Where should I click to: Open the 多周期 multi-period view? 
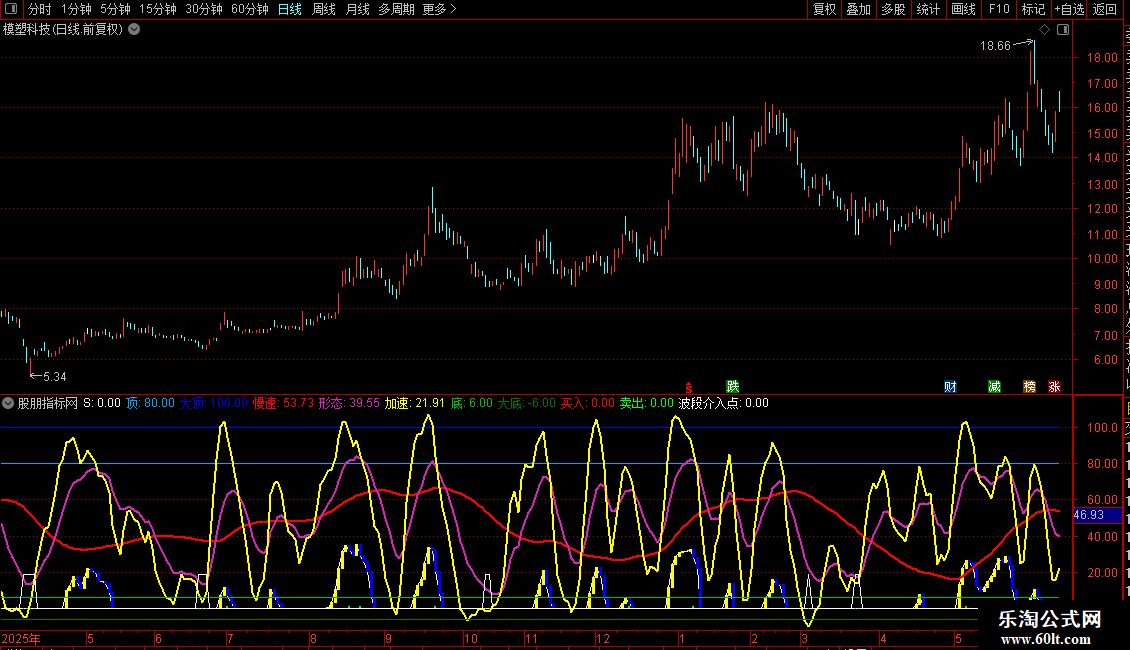(x=396, y=9)
